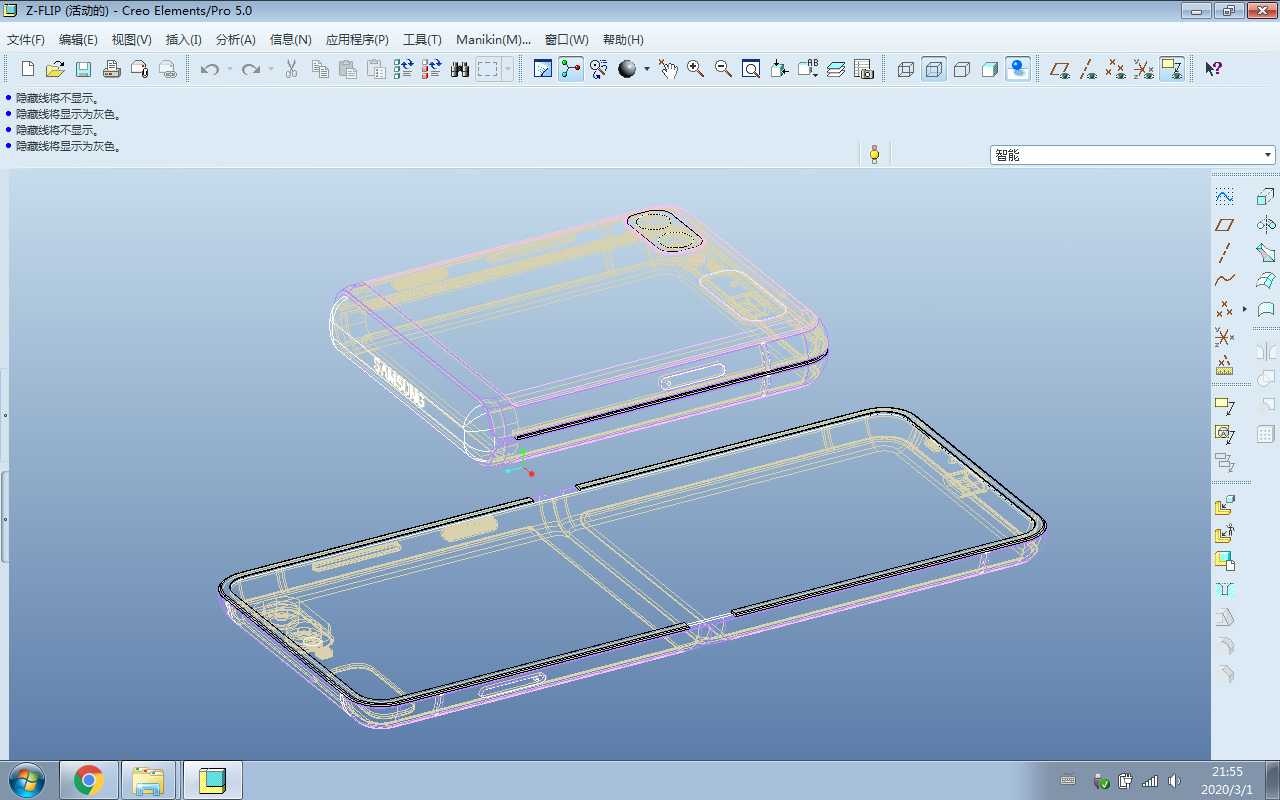
Task: Open Google Chrome from the taskbar
Action: click(89, 780)
